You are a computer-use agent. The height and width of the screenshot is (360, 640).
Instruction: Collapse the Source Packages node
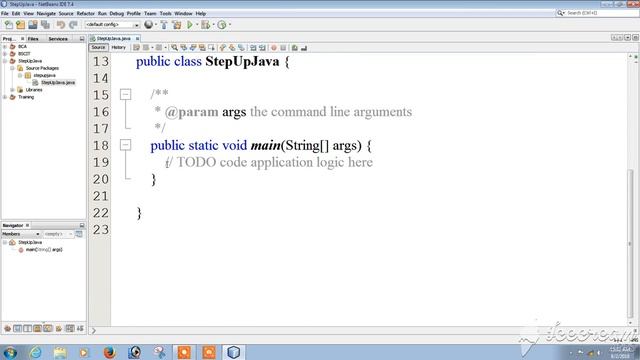pos(12,68)
